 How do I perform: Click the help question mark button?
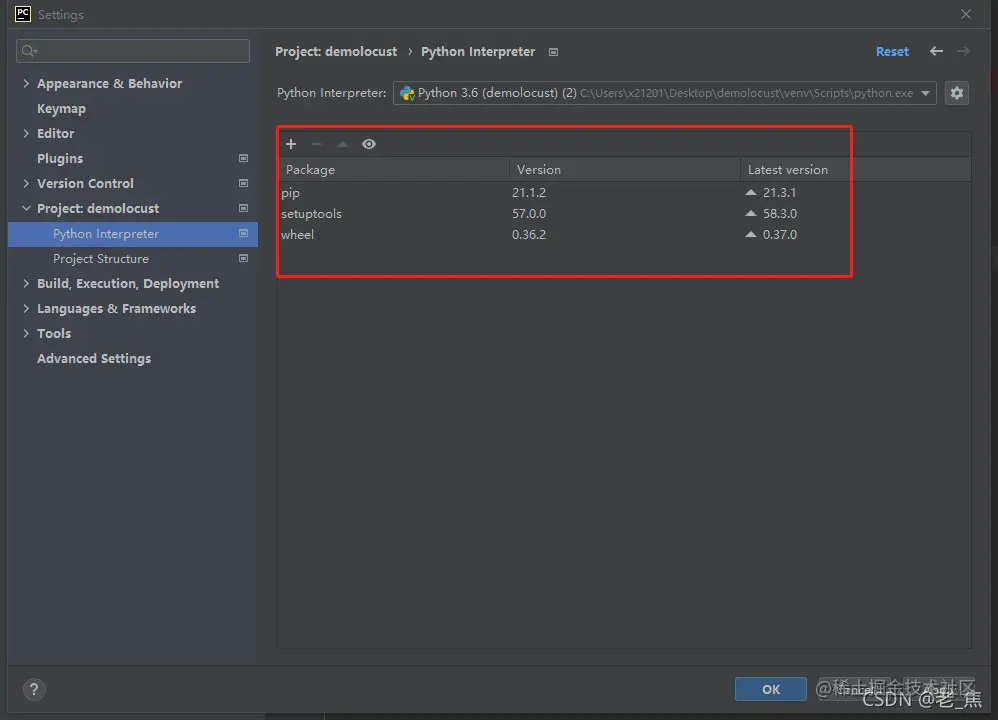pyautogui.click(x=34, y=689)
